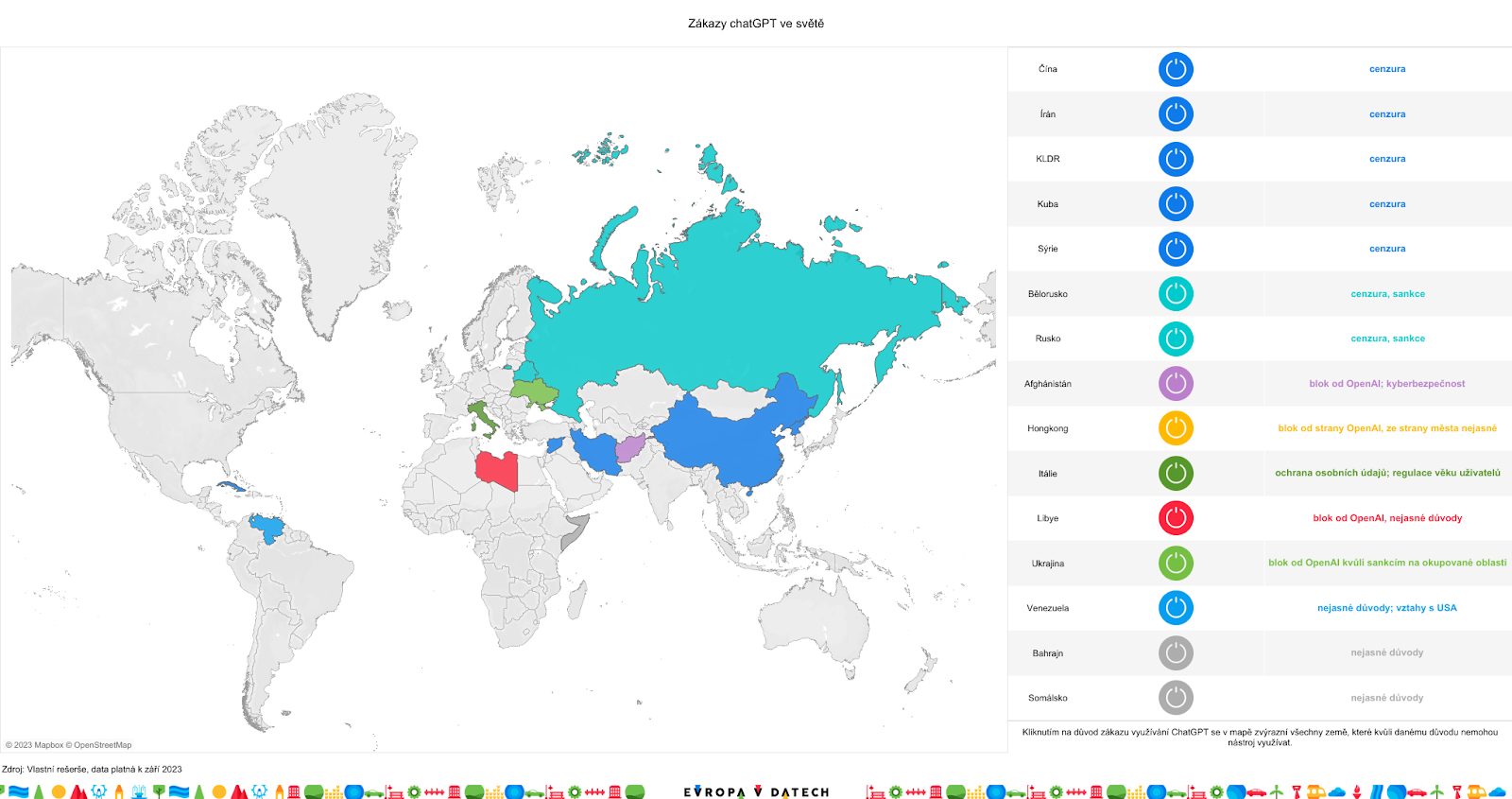Click the dark green power icon for Itálie
This screenshot has width=1512, height=799.
1176,474
